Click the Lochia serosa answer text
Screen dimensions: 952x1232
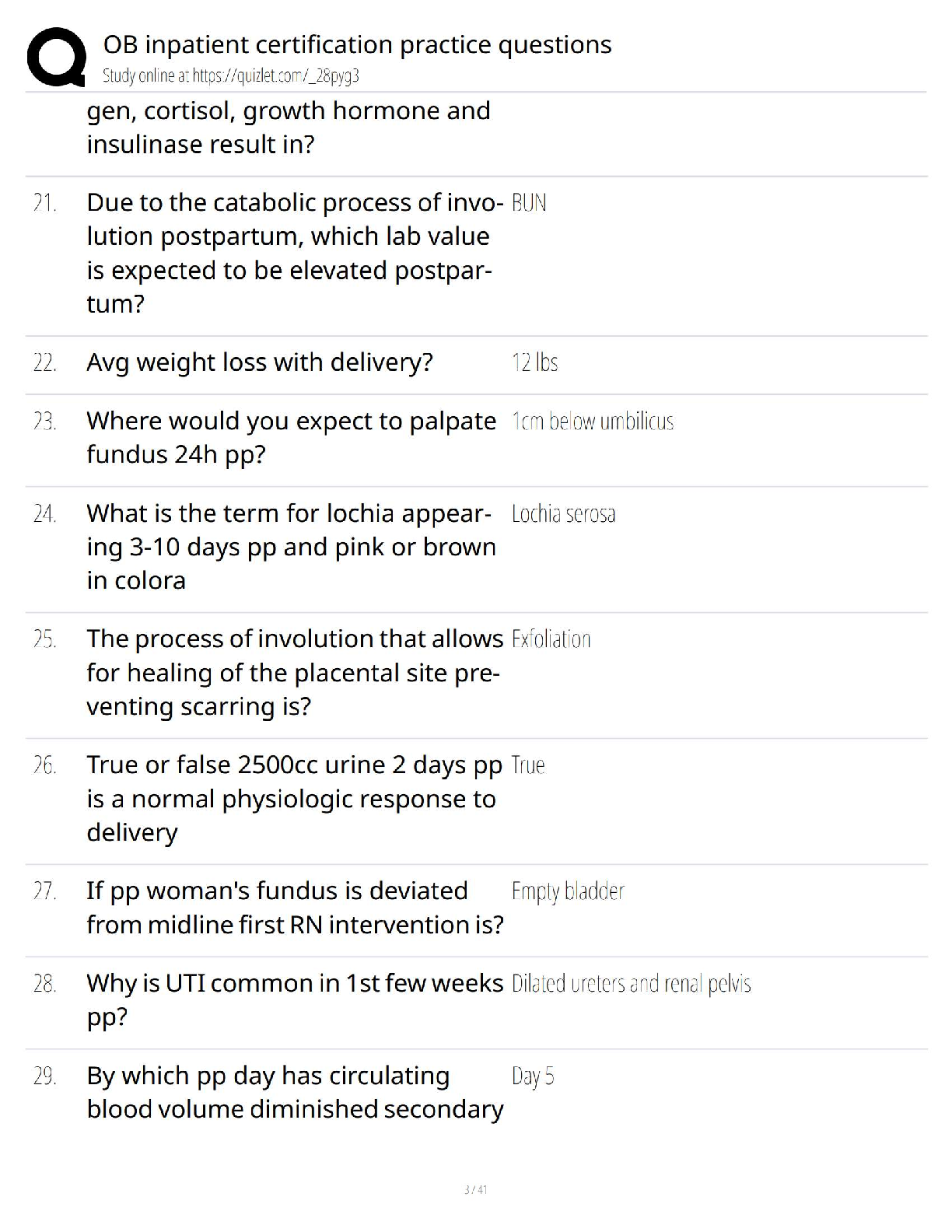pos(564,514)
